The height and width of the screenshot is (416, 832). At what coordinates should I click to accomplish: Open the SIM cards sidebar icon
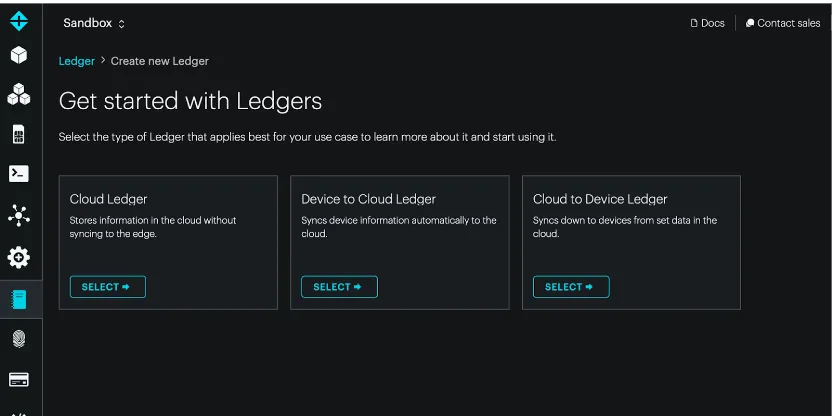click(19, 134)
